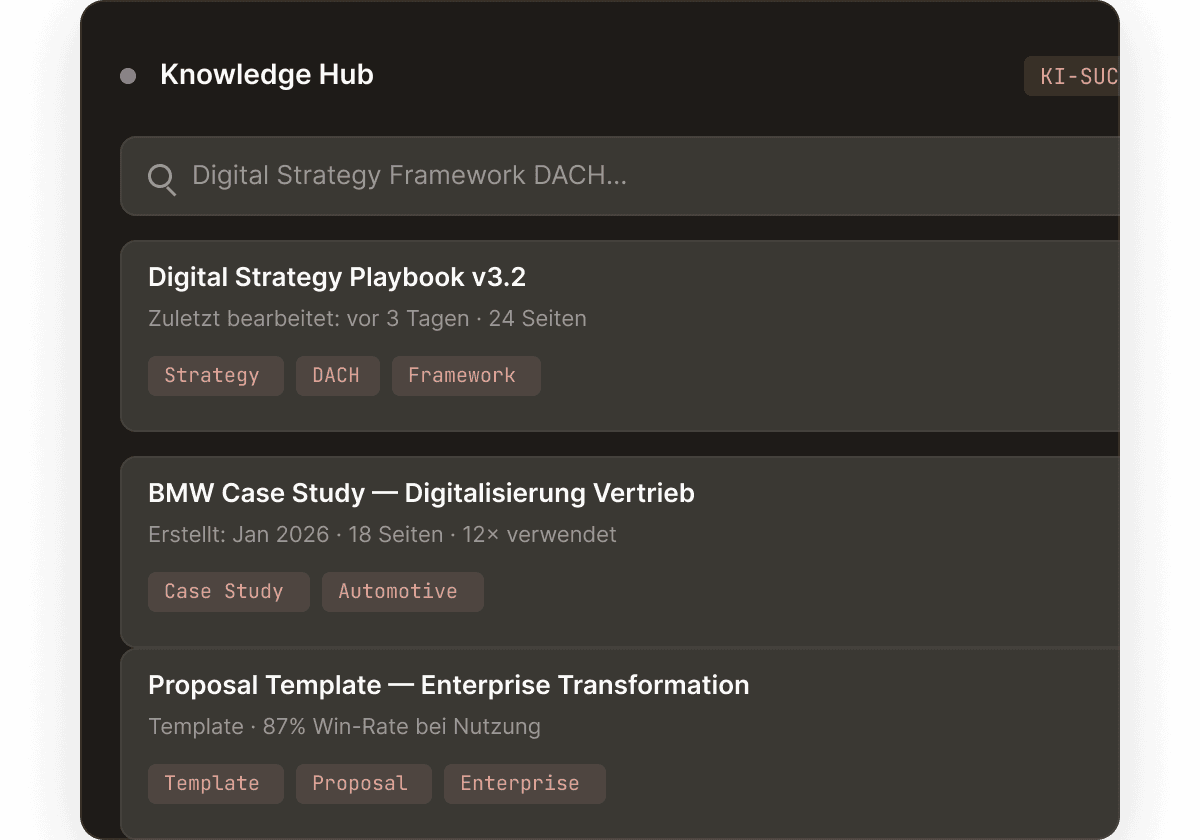Select the Automotive tag on the BMW card

402,591
